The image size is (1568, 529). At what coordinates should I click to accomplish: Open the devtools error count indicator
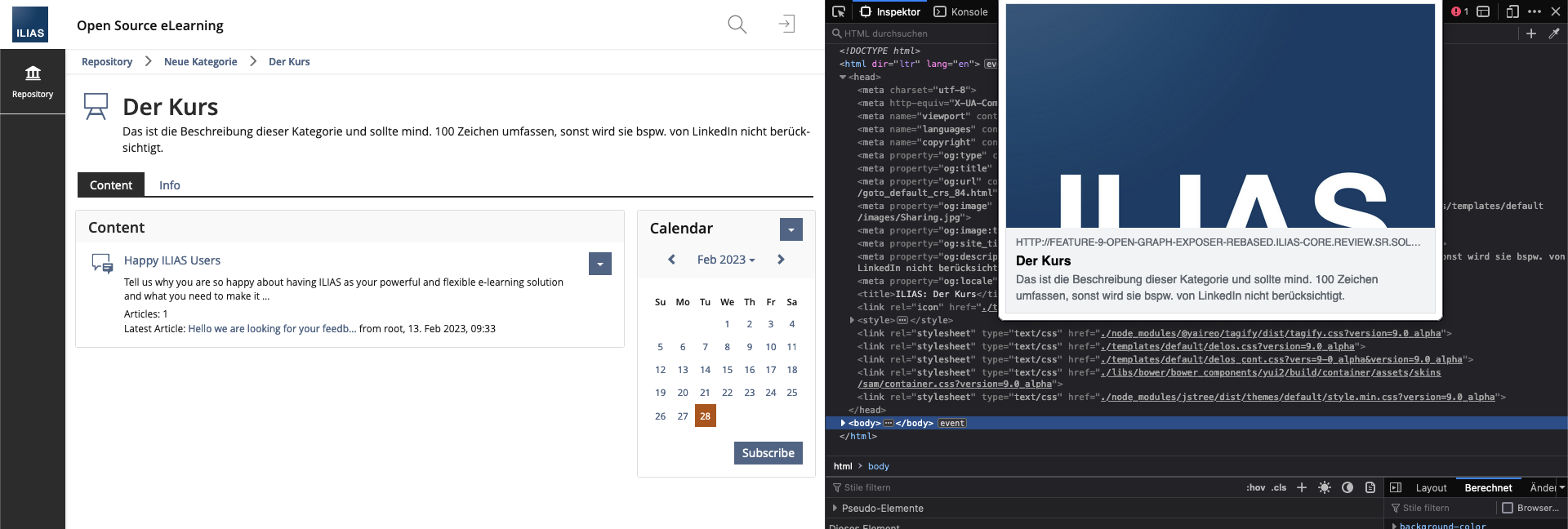1459,11
